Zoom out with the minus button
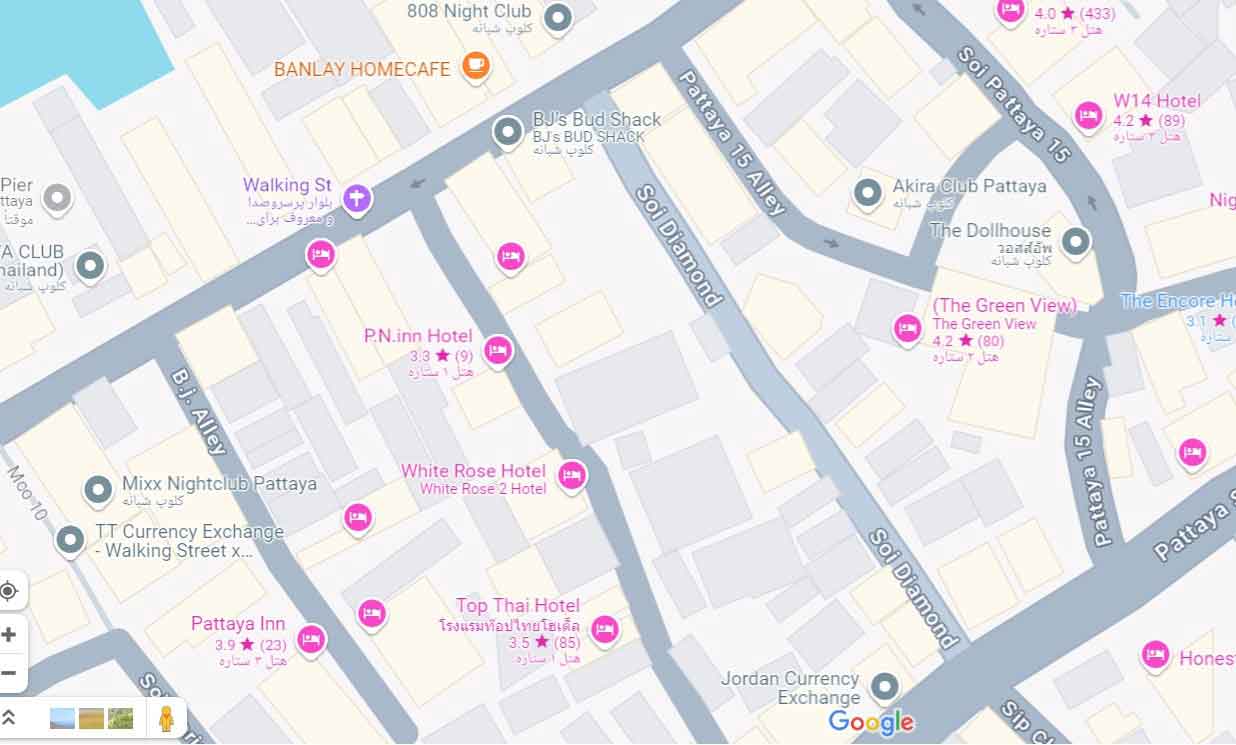The height and width of the screenshot is (745, 1236). (x=9, y=672)
